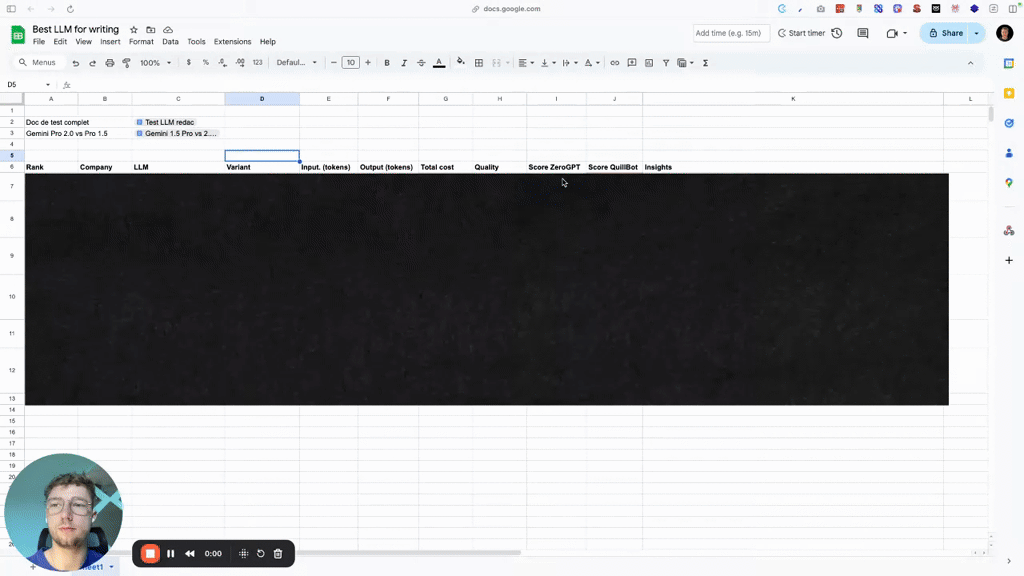The width and height of the screenshot is (1024, 576).
Task: Decrease font size with minus button
Action: pos(334,63)
